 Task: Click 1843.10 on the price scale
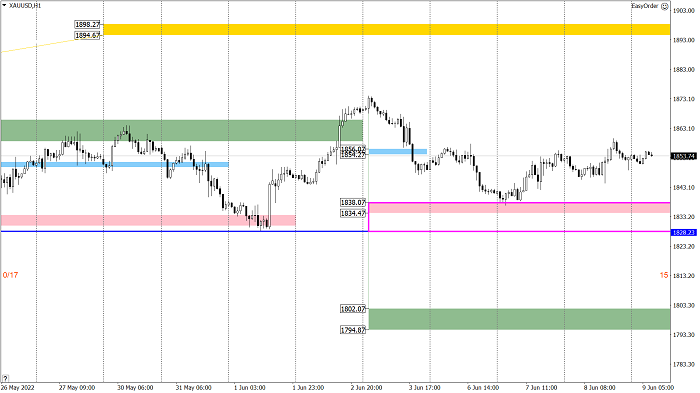(684, 188)
